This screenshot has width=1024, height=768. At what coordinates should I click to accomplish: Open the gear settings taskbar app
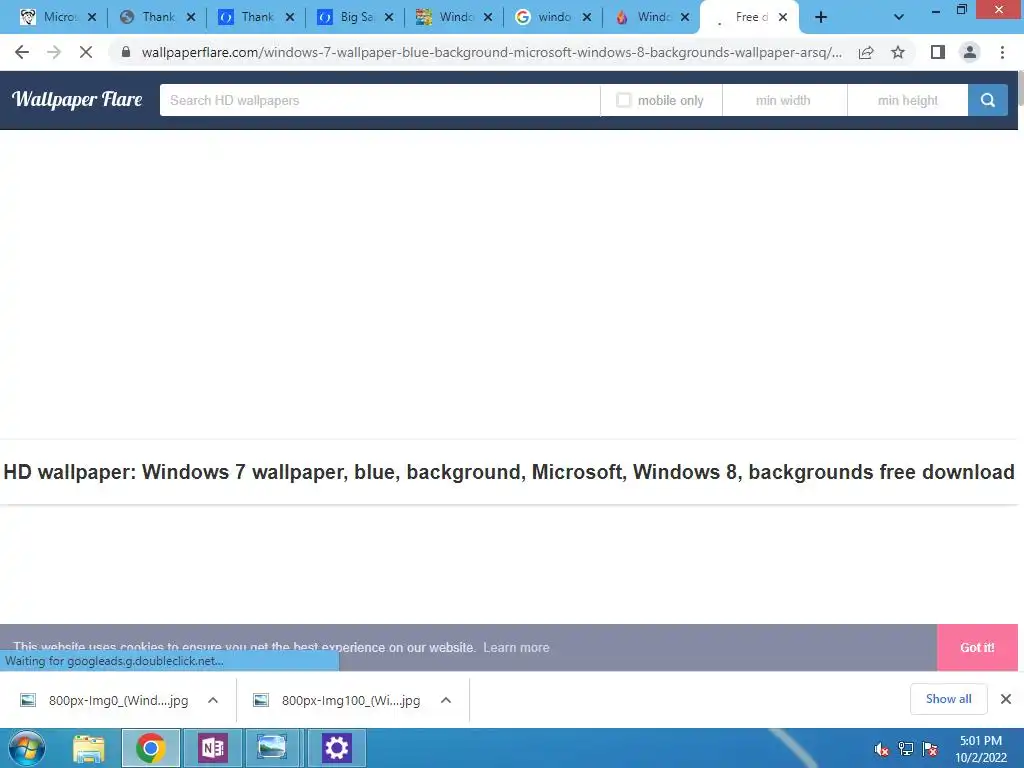pos(336,748)
